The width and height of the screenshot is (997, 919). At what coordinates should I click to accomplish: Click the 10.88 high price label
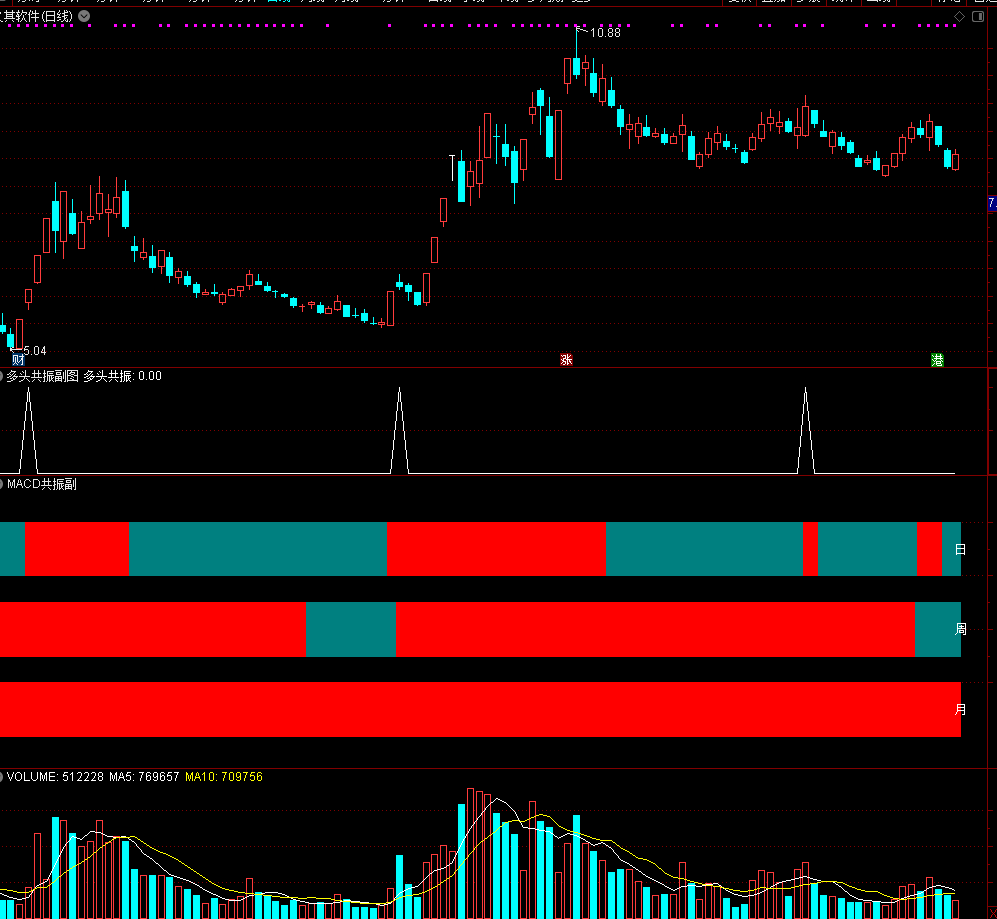(x=605, y=32)
